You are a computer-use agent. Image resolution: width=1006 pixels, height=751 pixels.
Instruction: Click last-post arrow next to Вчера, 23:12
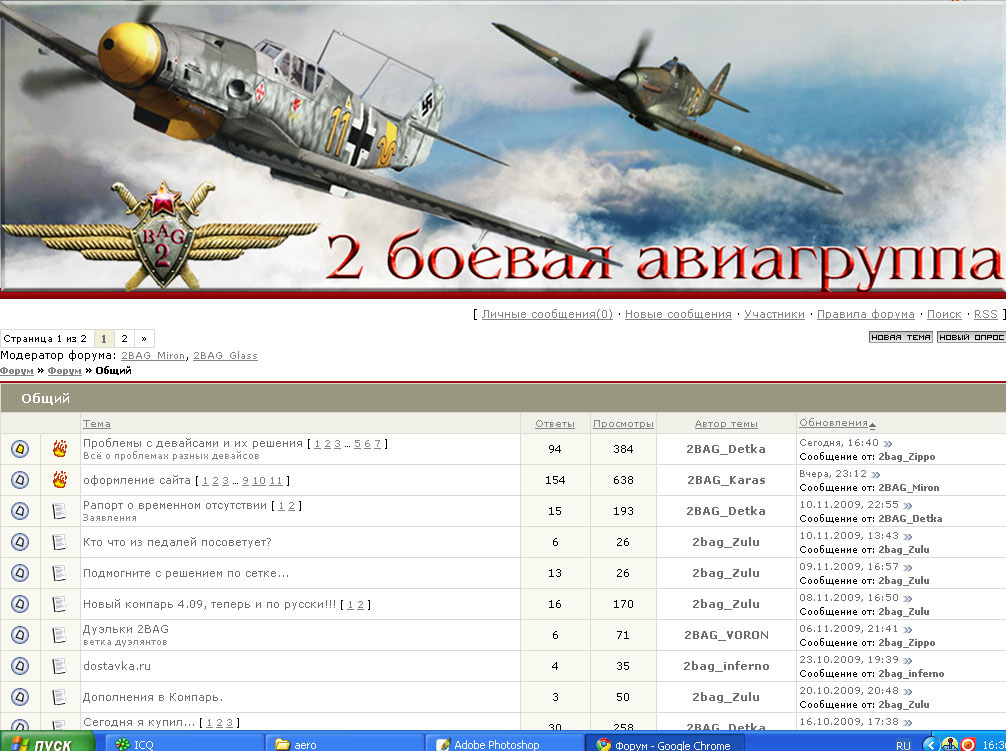point(876,474)
